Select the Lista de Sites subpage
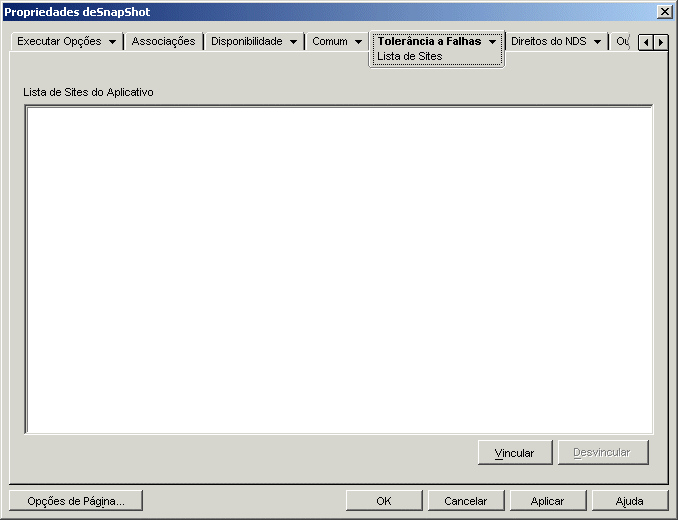Image resolution: width=678 pixels, height=520 pixels. [409, 57]
